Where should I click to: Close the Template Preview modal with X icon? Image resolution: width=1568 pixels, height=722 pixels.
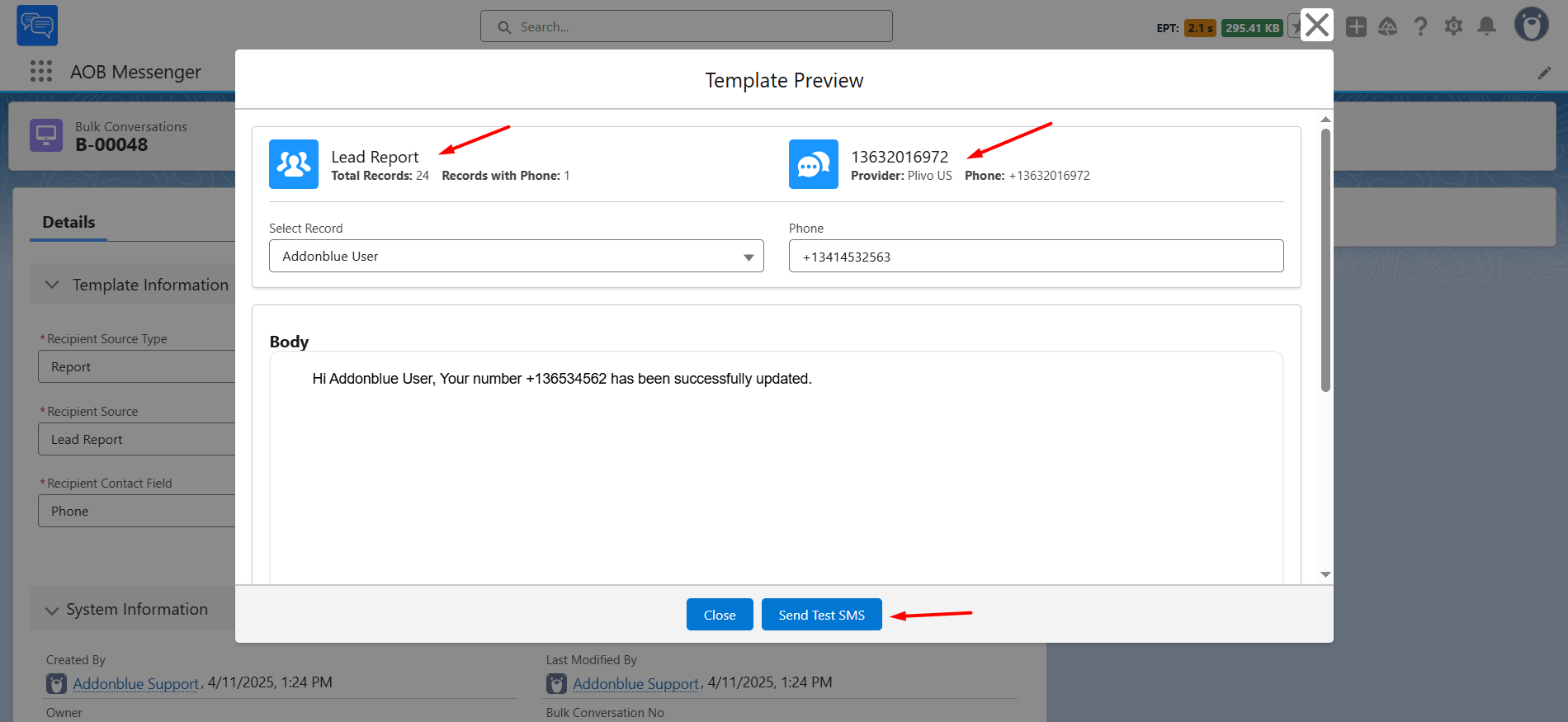pos(1316,25)
